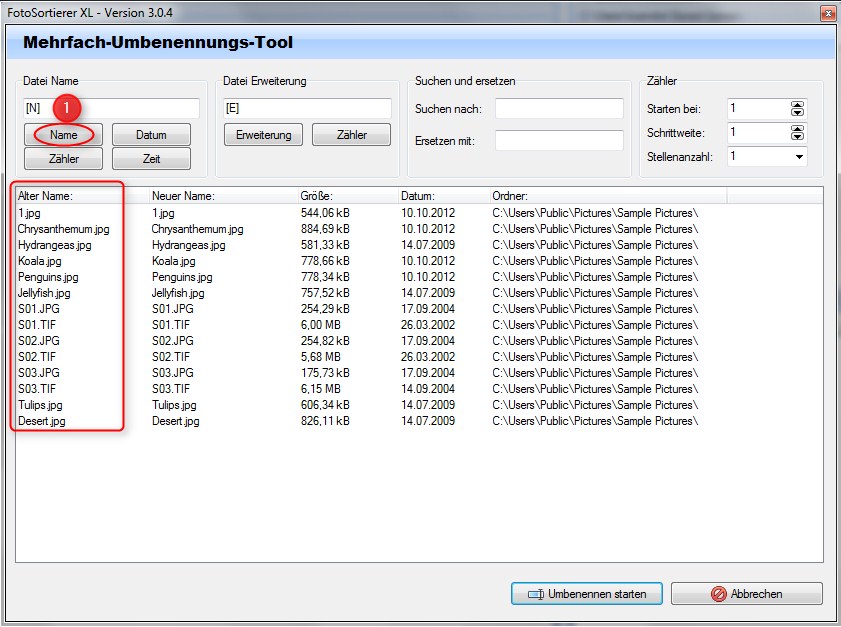841x627 pixels.
Task: Cancel with the Abbrechen button
Action: (x=747, y=594)
